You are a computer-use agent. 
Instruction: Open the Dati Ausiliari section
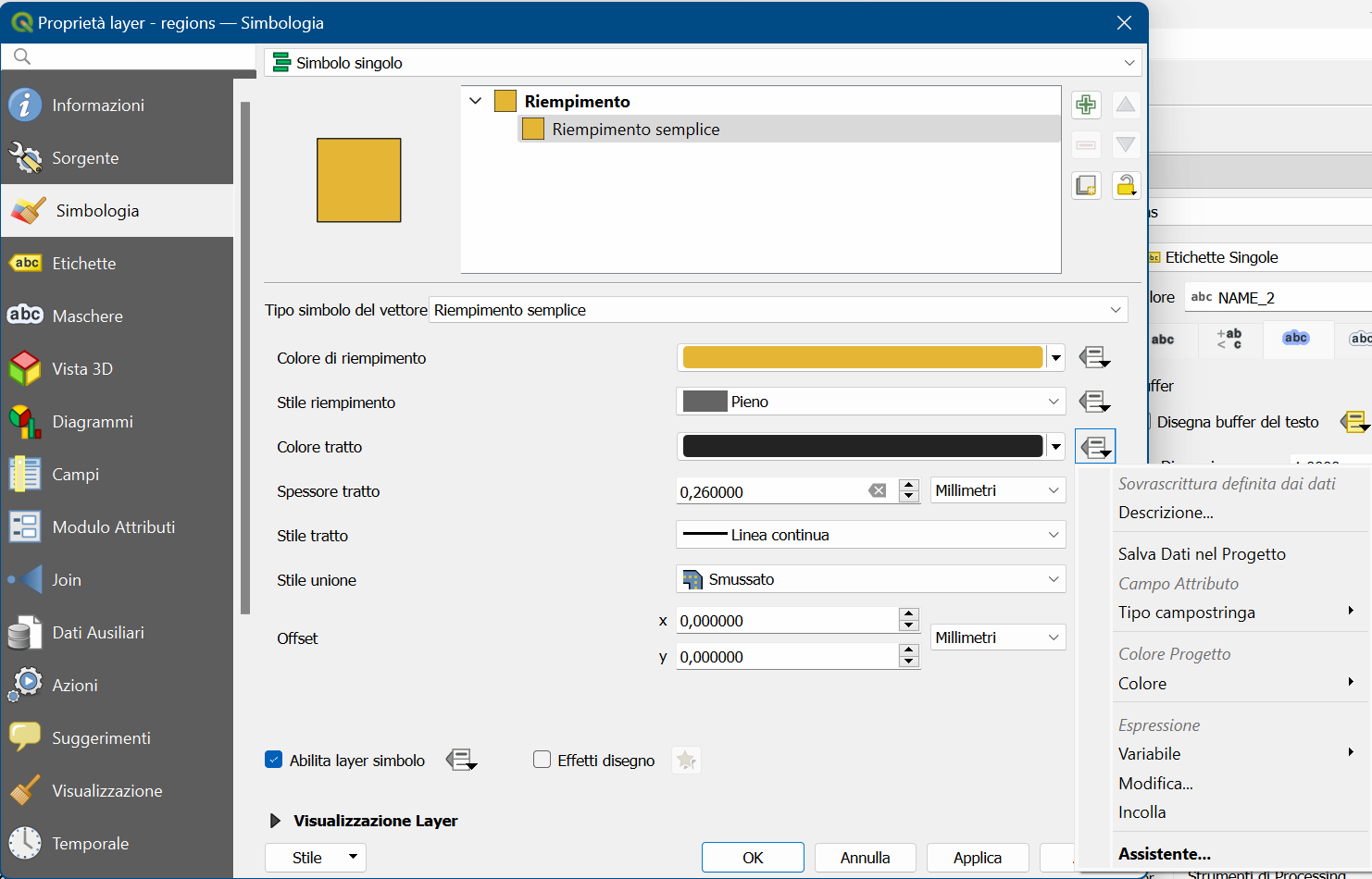[x=117, y=633]
